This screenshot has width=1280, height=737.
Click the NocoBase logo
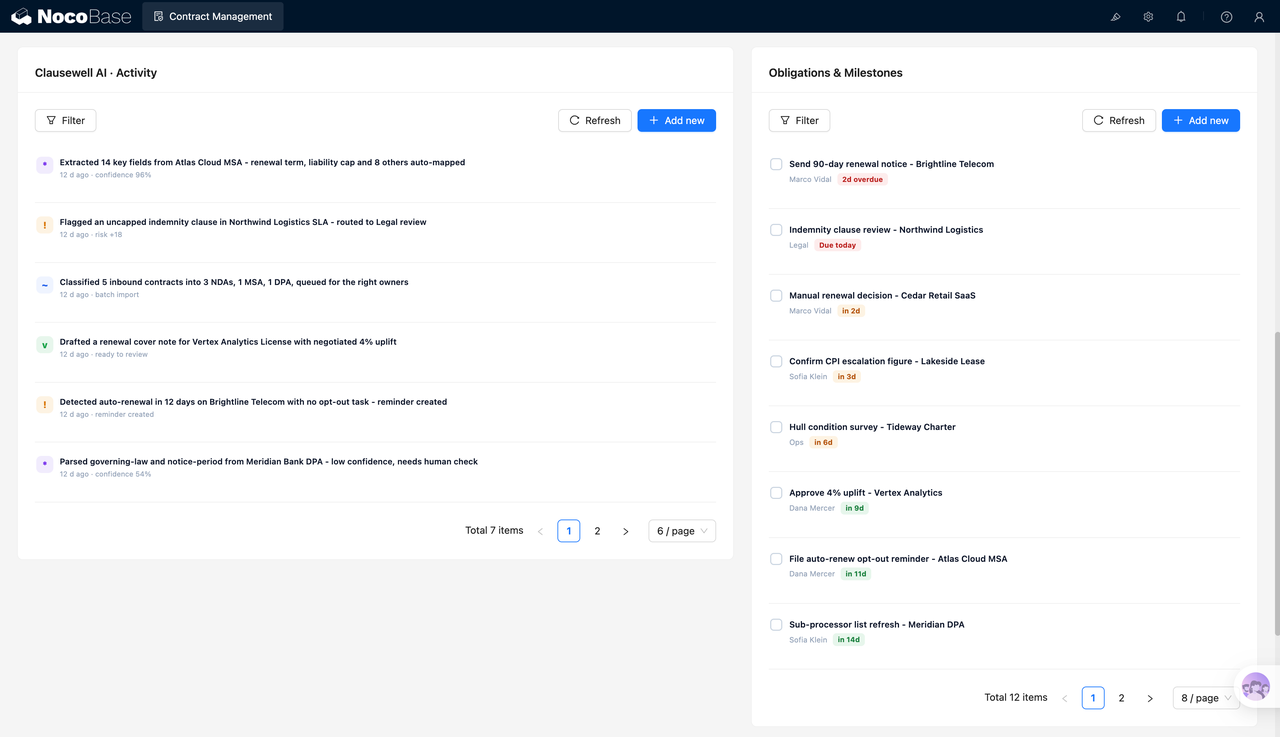click(70, 16)
